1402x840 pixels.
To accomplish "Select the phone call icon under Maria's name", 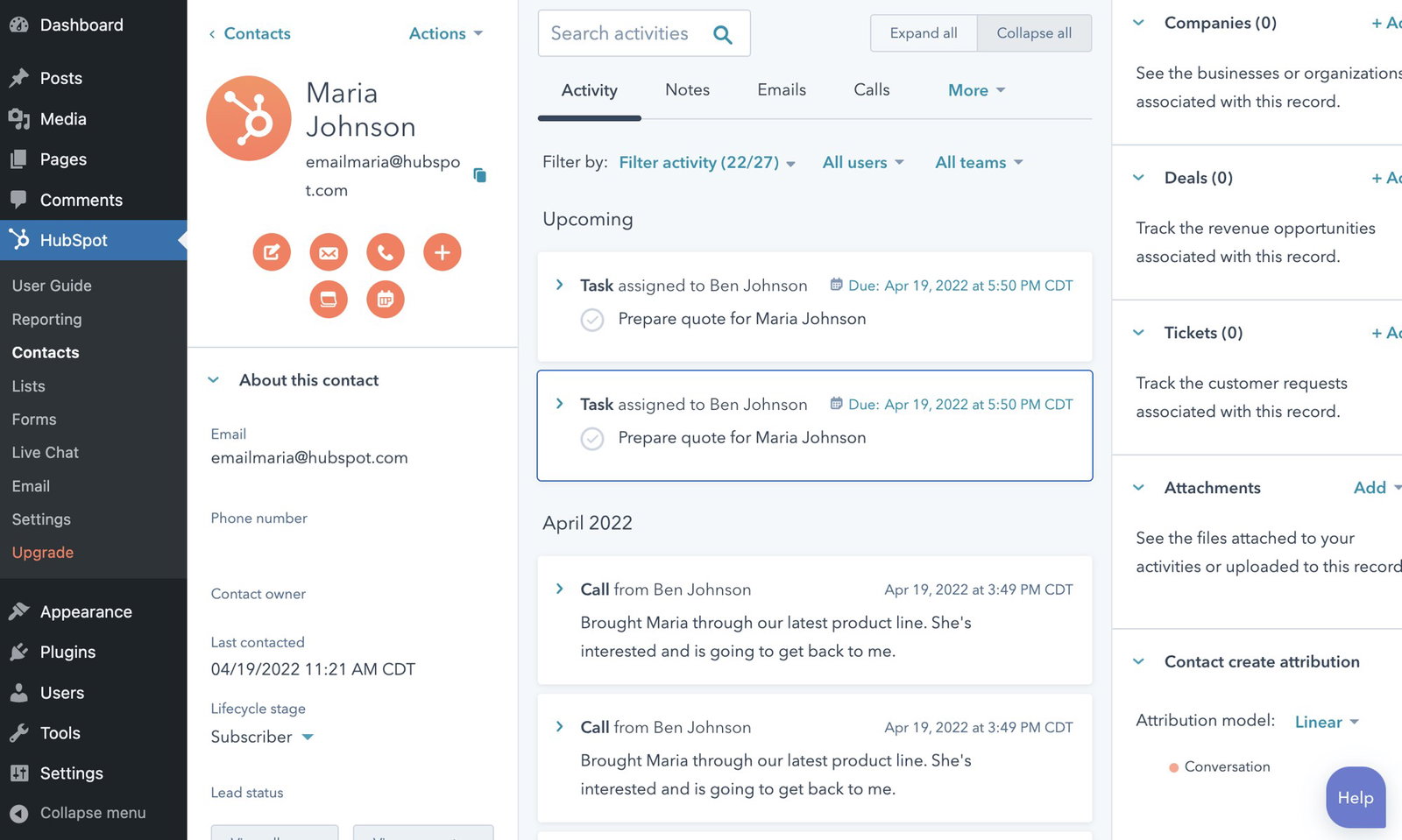I will [386, 251].
